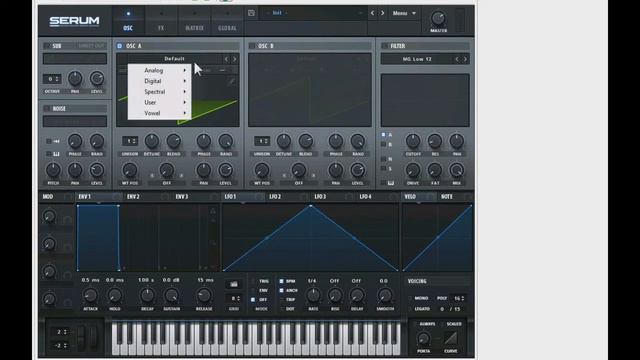
Task: Click the MASTER volume knob
Action: tap(438, 18)
